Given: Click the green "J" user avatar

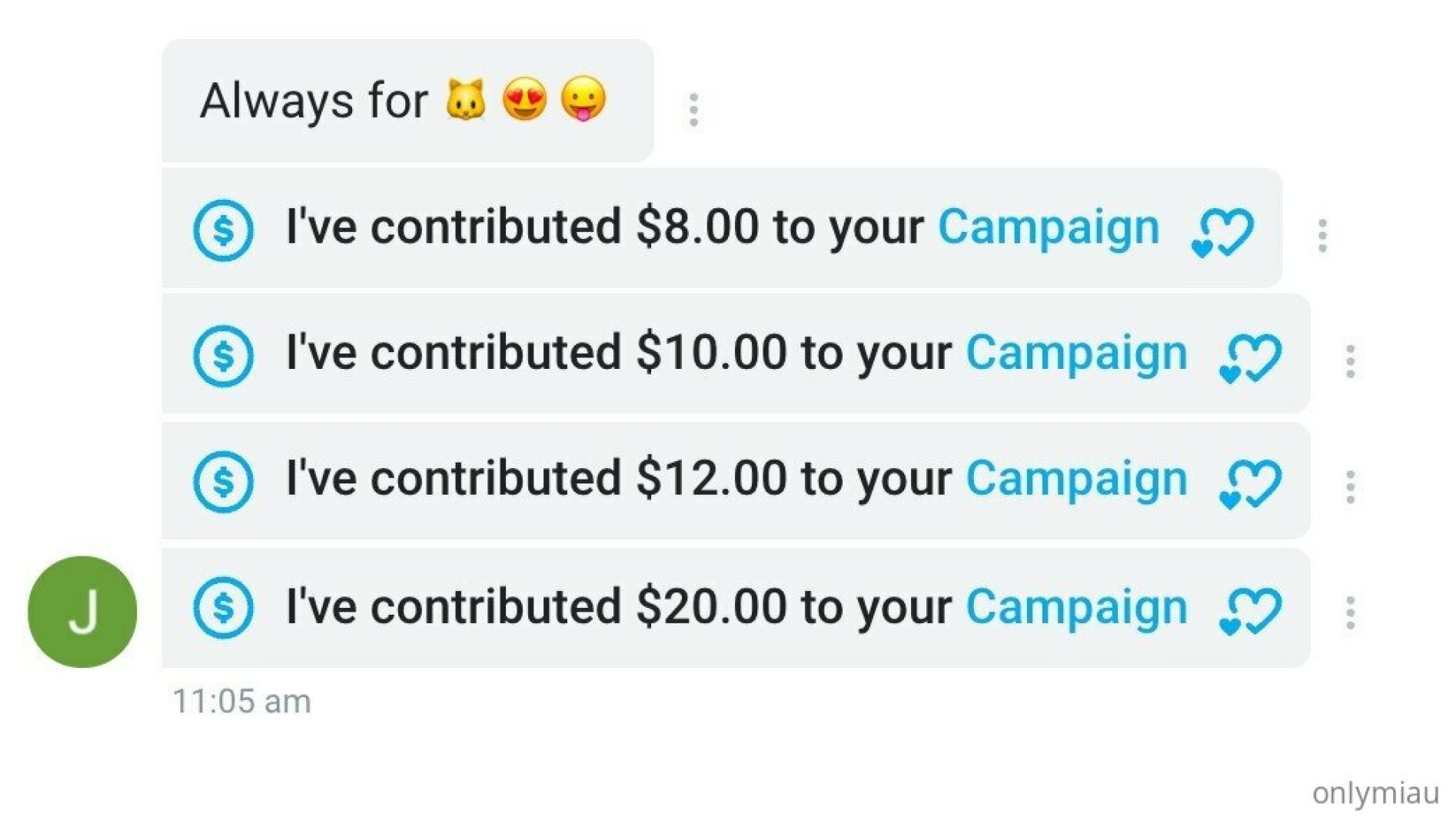Looking at the screenshot, I should tap(82, 612).
